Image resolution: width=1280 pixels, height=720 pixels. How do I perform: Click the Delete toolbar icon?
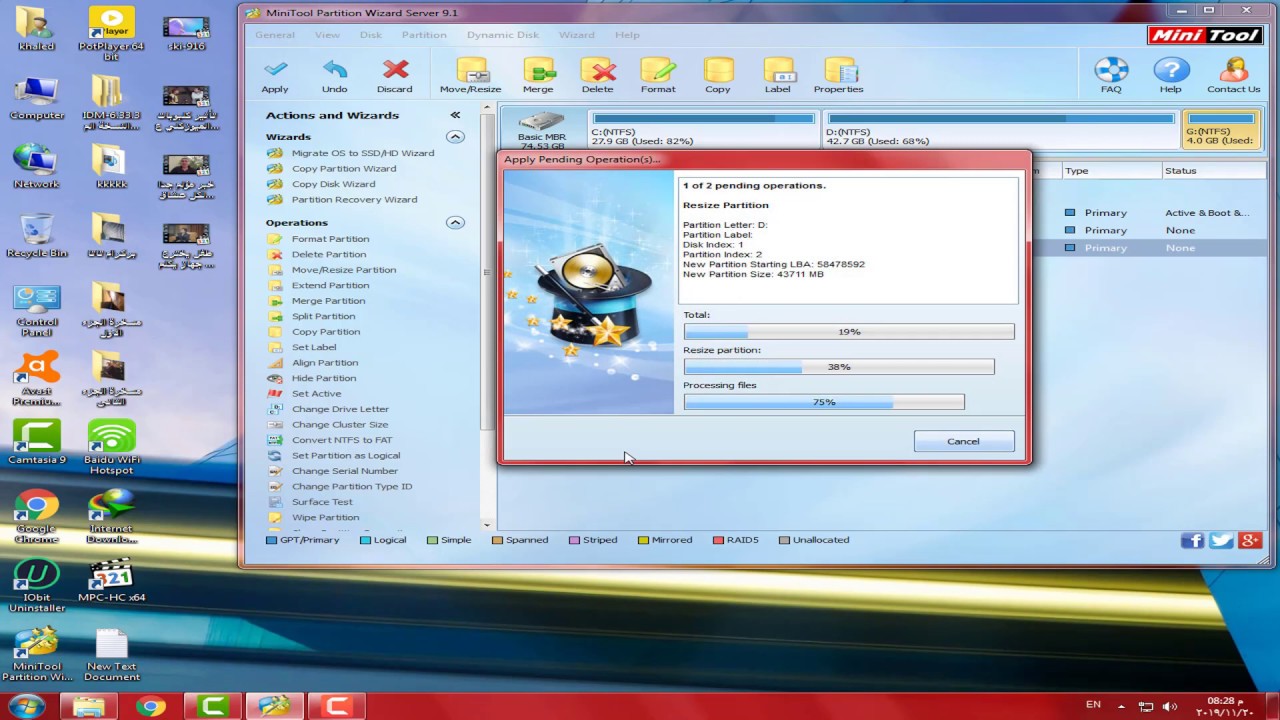598,75
